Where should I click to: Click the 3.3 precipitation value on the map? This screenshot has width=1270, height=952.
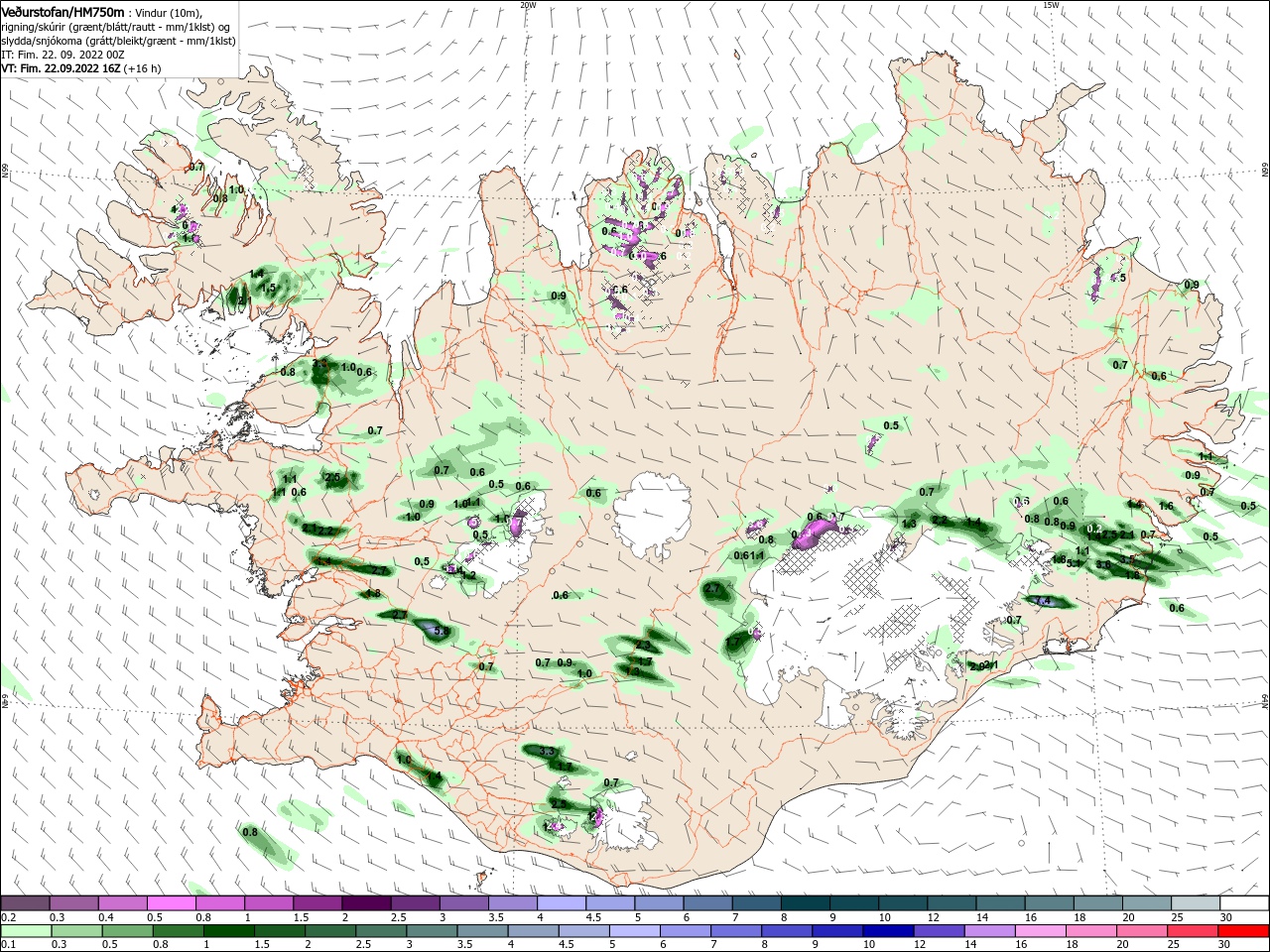tap(547, 753)
